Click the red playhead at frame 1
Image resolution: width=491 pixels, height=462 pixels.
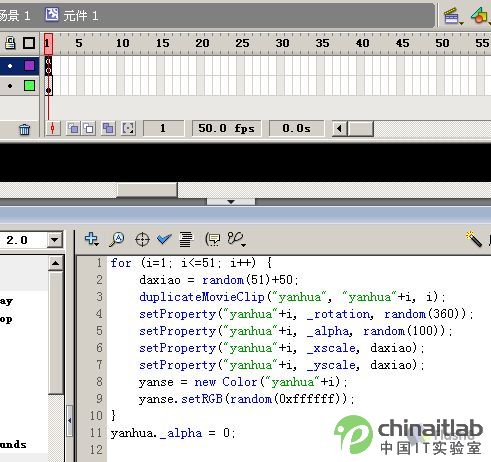(48, 44)
